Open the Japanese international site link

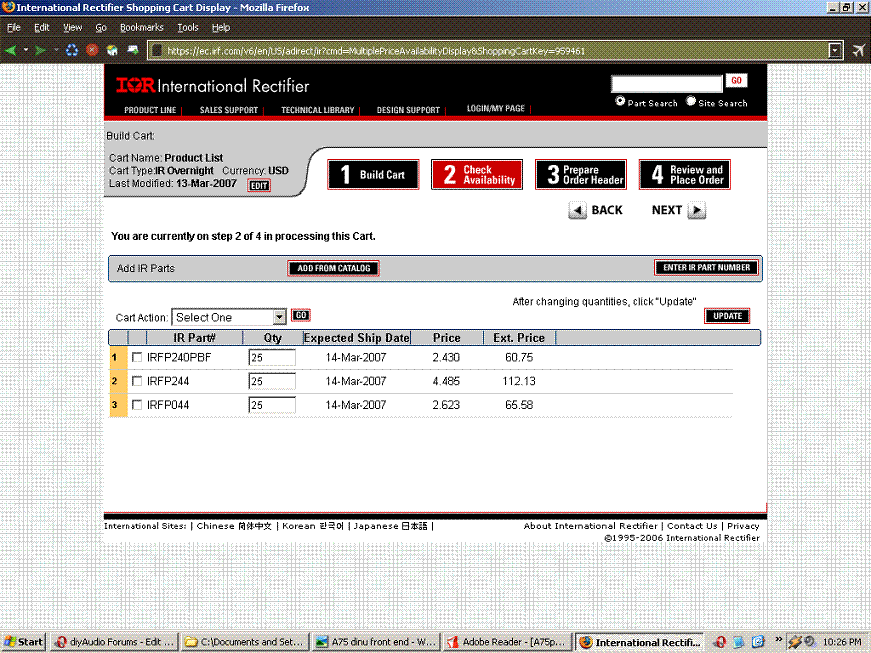(x=391, y=526)
